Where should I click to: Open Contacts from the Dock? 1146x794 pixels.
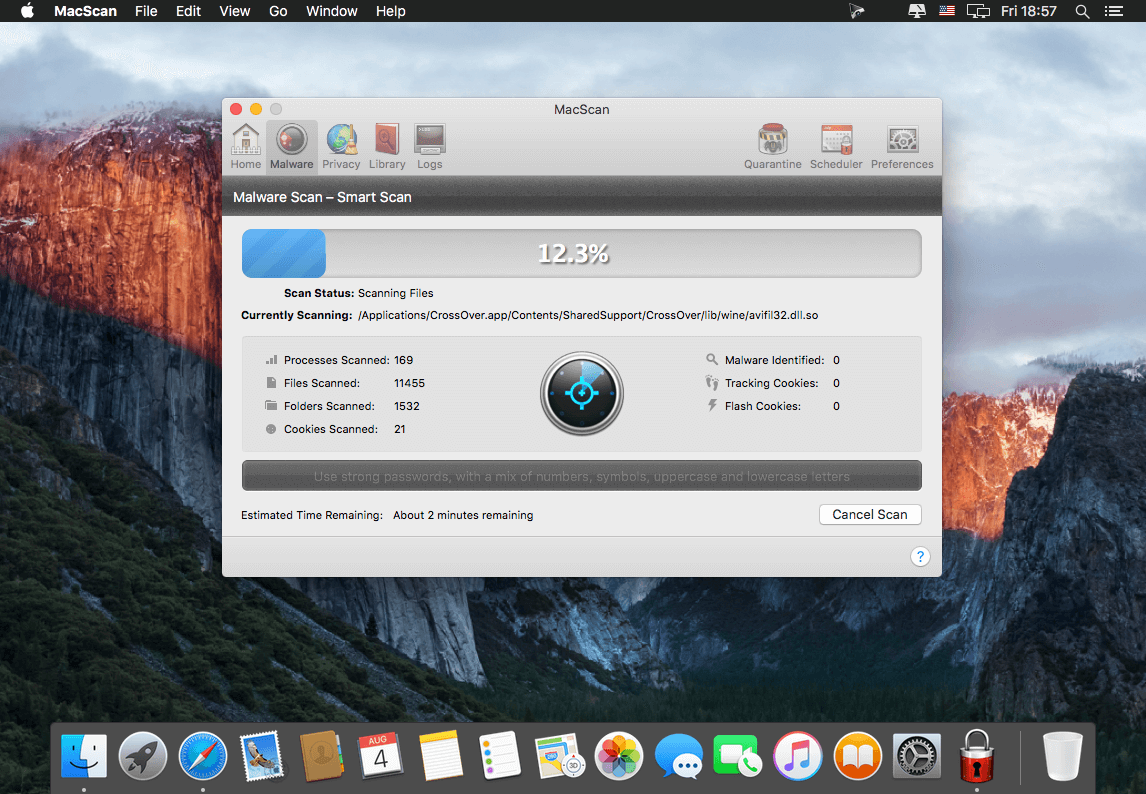tap(322, 756)
